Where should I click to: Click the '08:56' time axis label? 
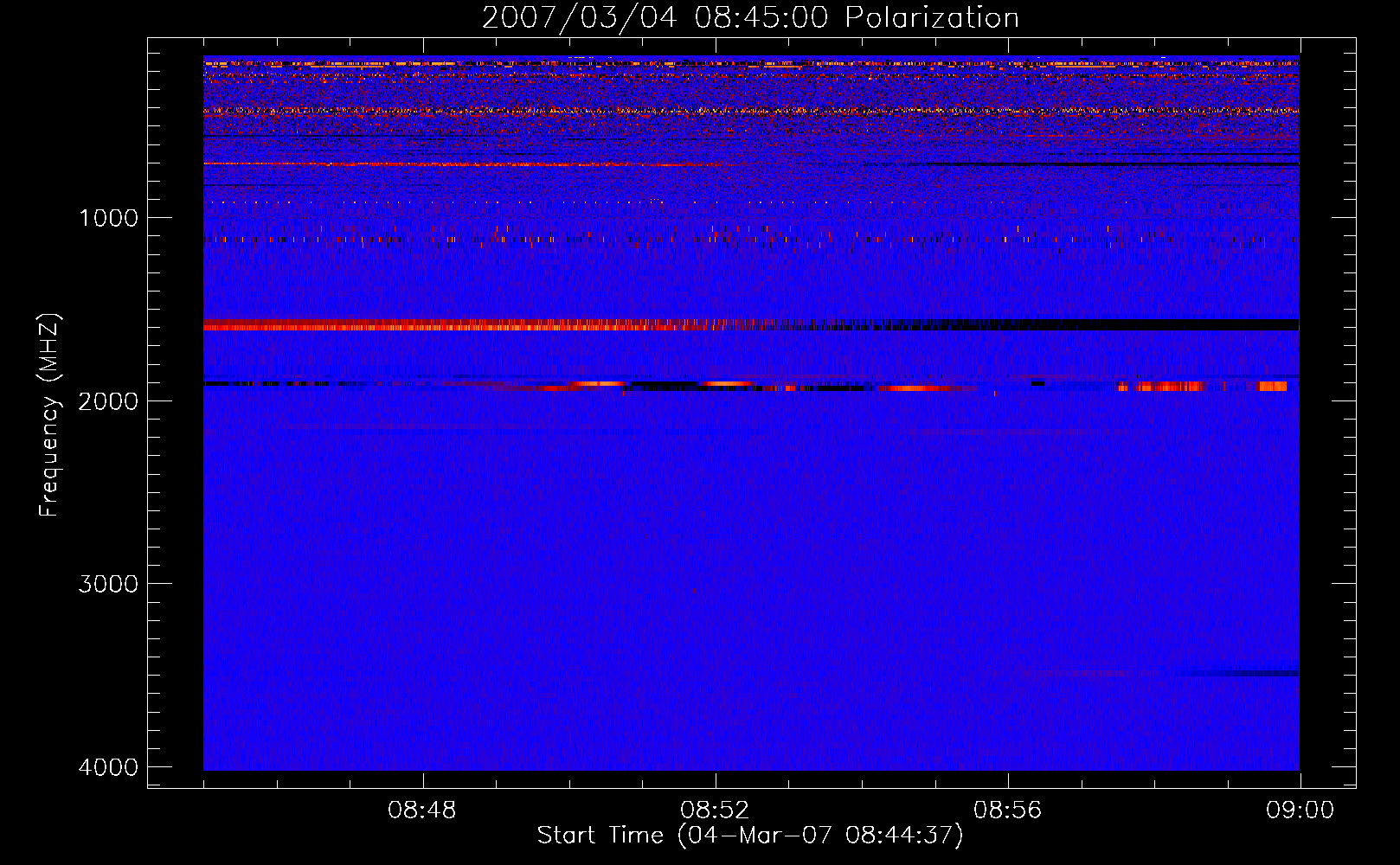point(1007,811)
